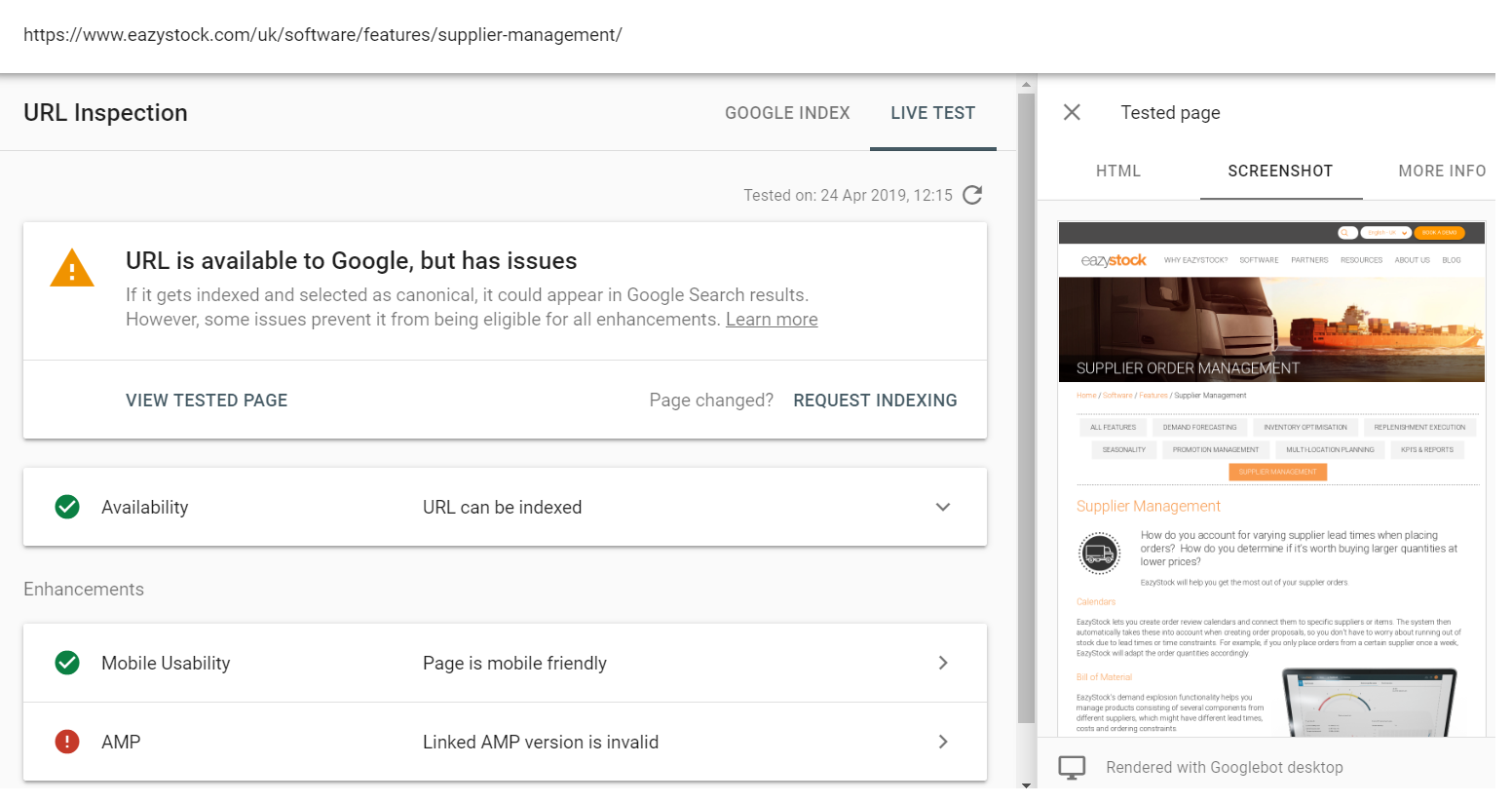This screenshot has width=1512, height=803.
Task: Click the 'URL Inspection' heading
Action: (105, 113)
